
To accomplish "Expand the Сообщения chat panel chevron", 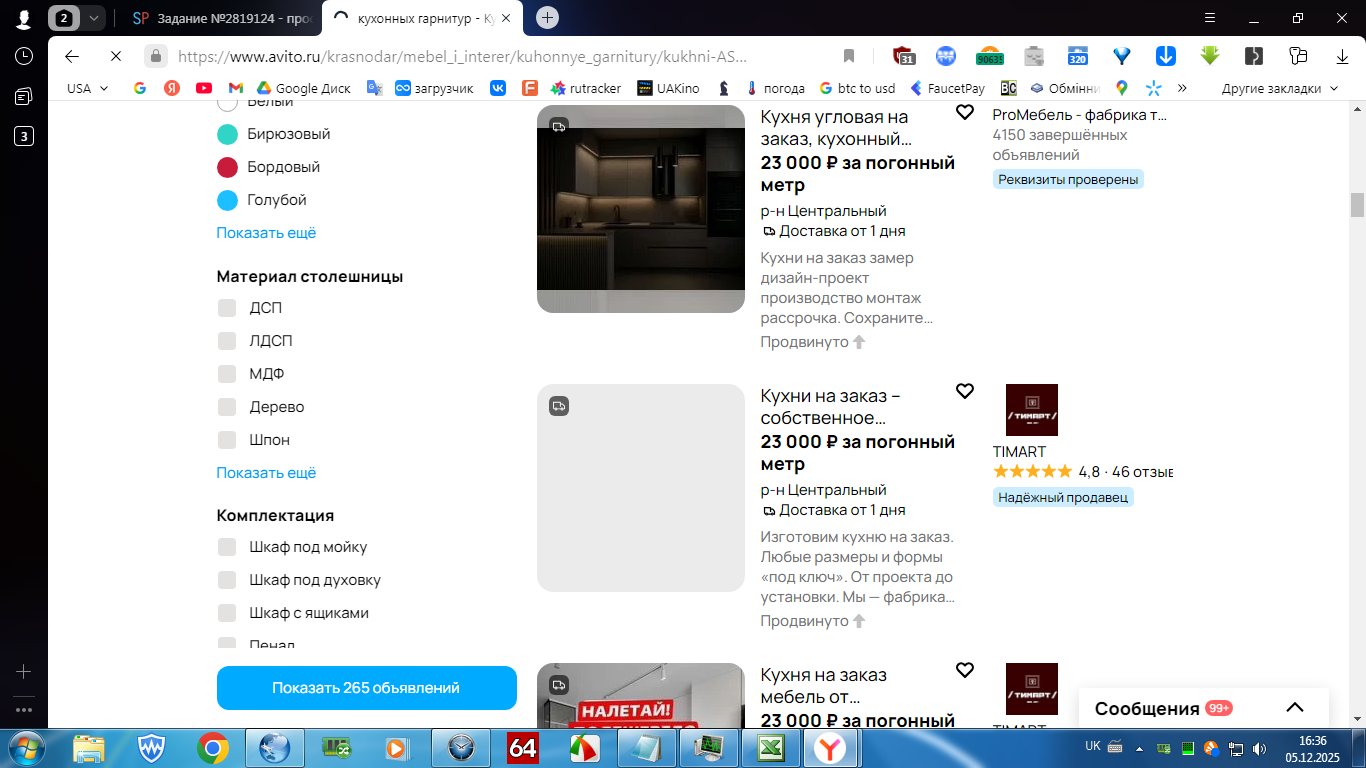I will click(1295, 708).
